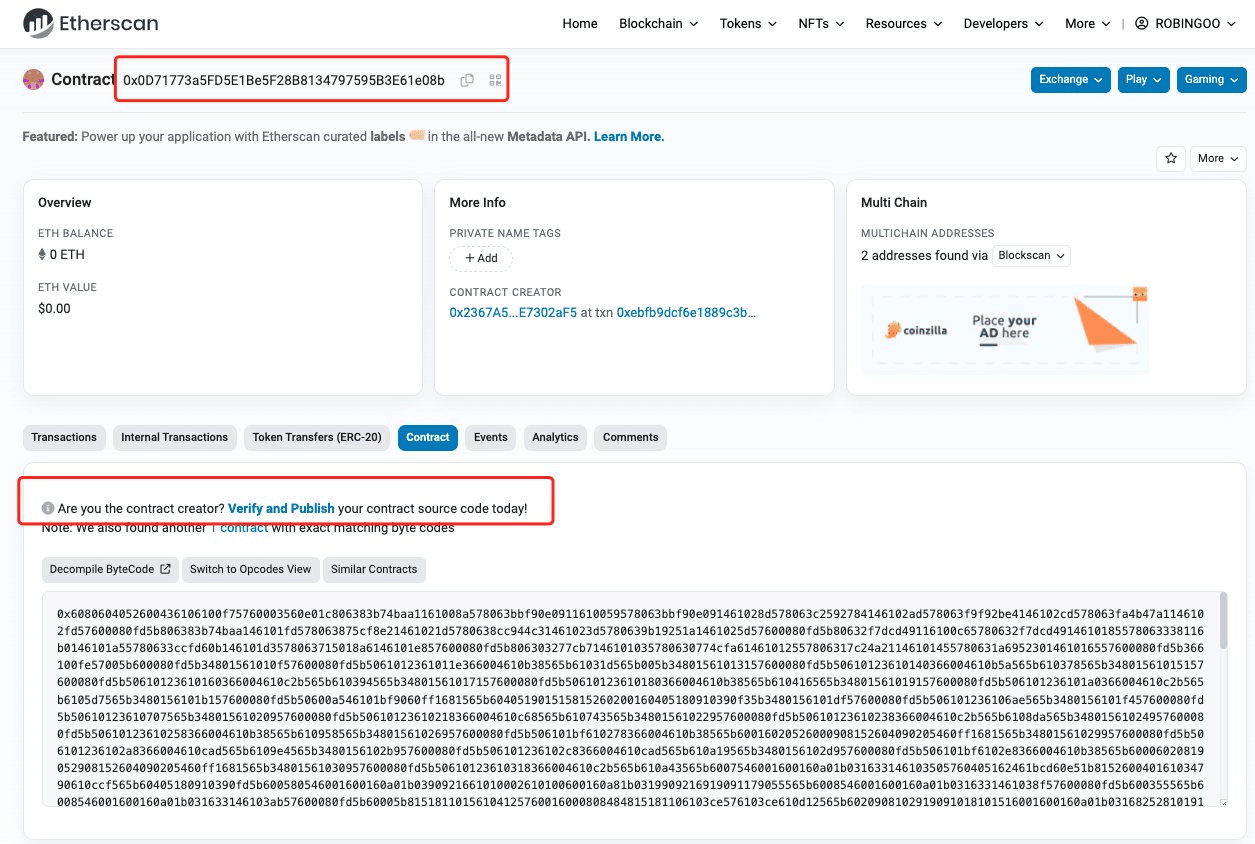Expand the Exchange dropdown button
The image size is (1255, 844).
(1071, 80)
